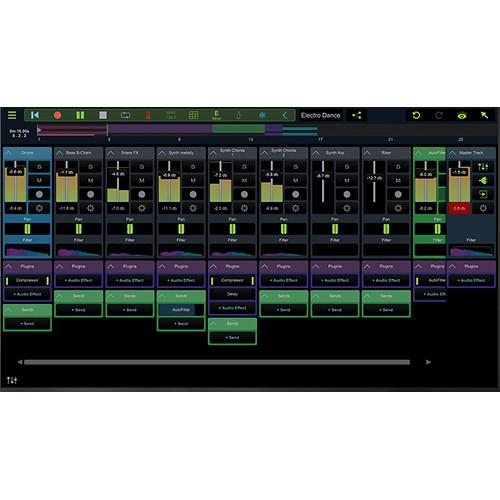Click the Master Track volume fader
This screenshot has height=500, width=500.
[x=459, y=172]
